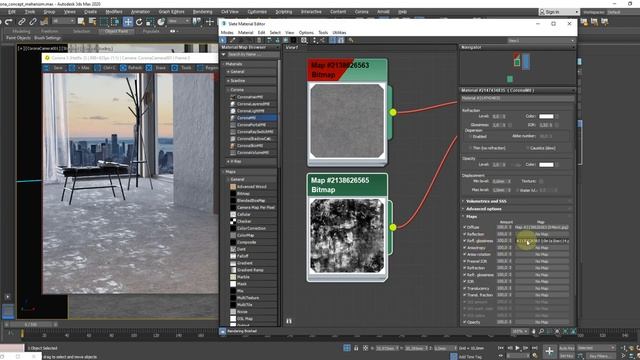Click the Pick Material eyedropper in Slate editor
The width and height of the screenshot is (640, 360).
point(233,40)
